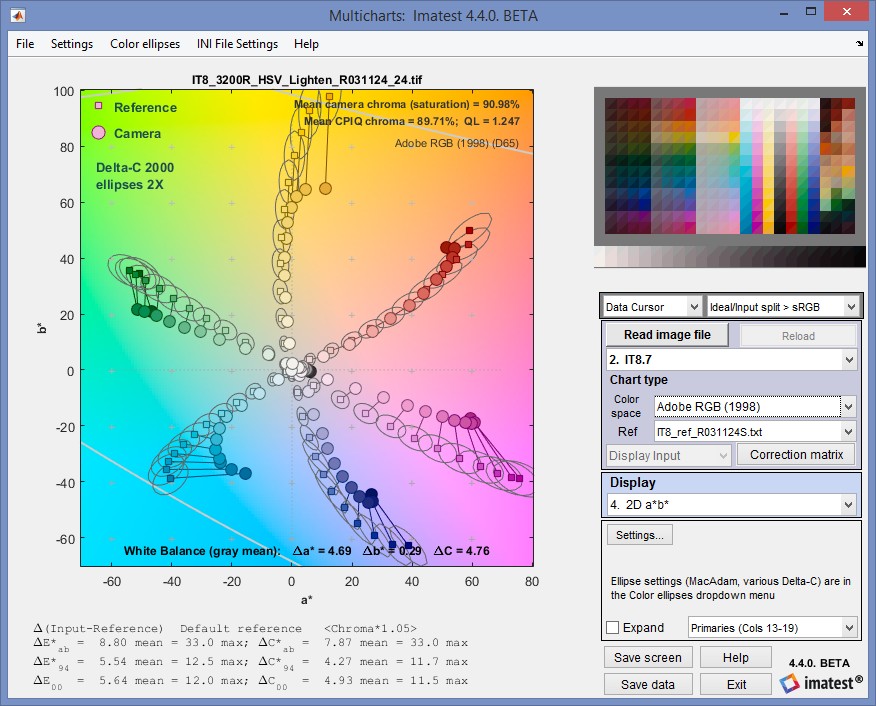This screenshot has width=876, height=706.
Task: Click the MATLAB icon in the title bar
Action: (x=18, y=15)
